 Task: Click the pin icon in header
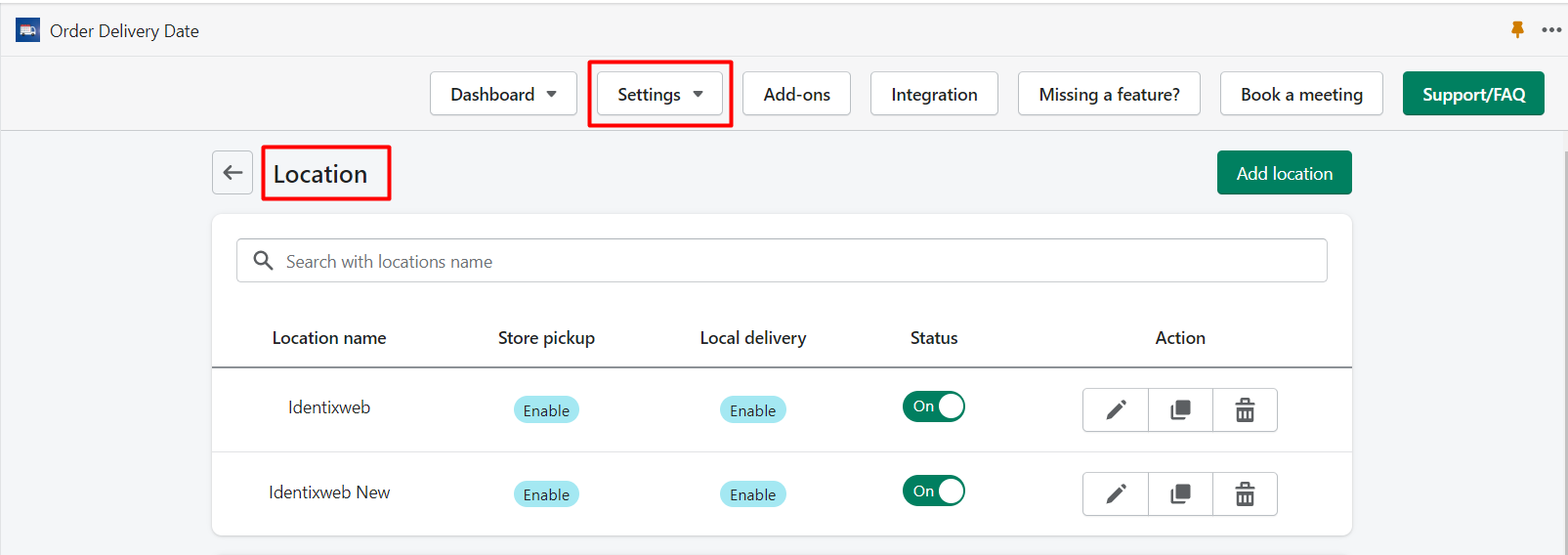[x=1517, y=29]
